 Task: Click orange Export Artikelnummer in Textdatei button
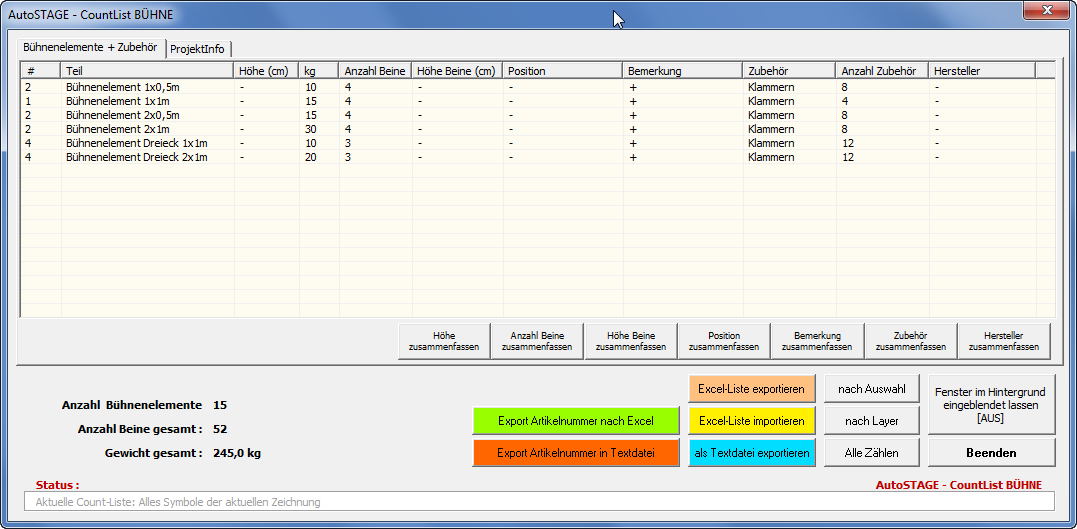point(575,453)
